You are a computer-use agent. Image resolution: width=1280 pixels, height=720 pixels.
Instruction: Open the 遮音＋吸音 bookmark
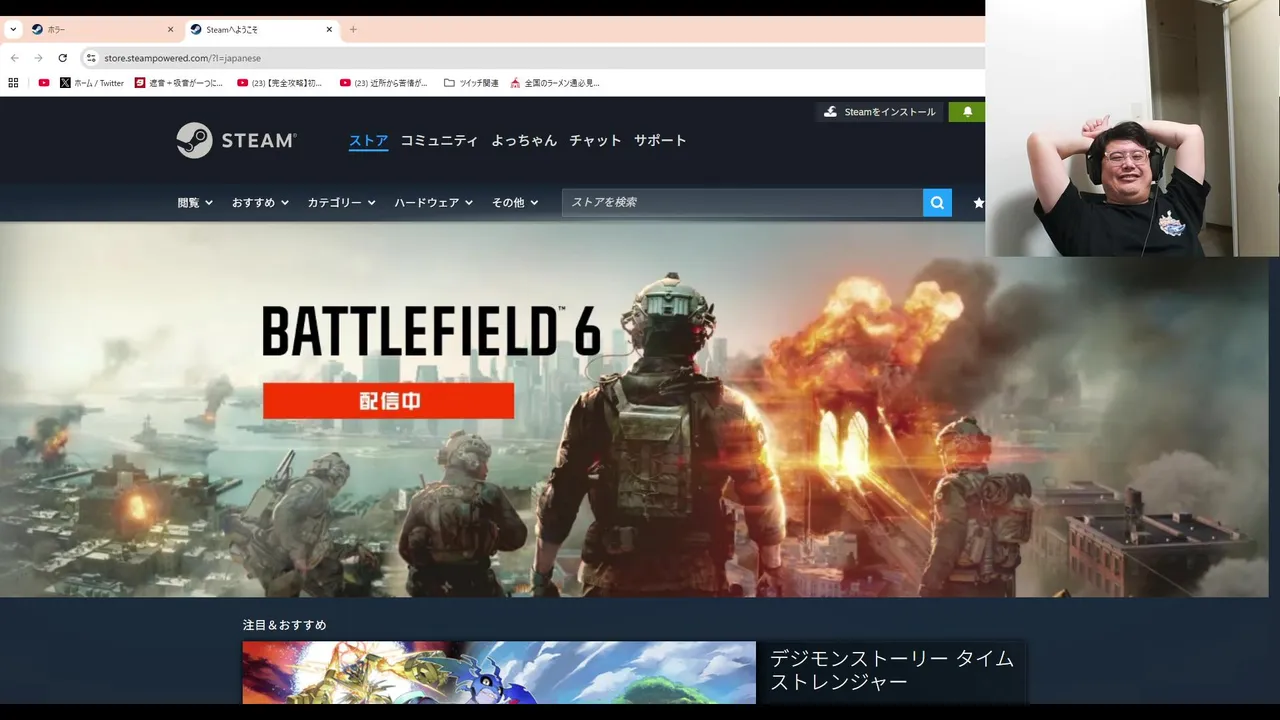click(179, 83)
